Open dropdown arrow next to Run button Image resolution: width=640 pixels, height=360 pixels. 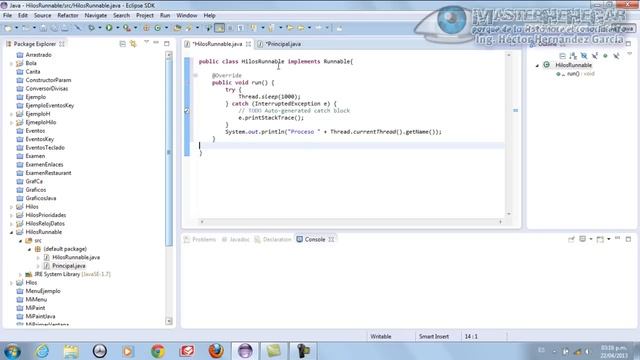(x=118, y=28)
